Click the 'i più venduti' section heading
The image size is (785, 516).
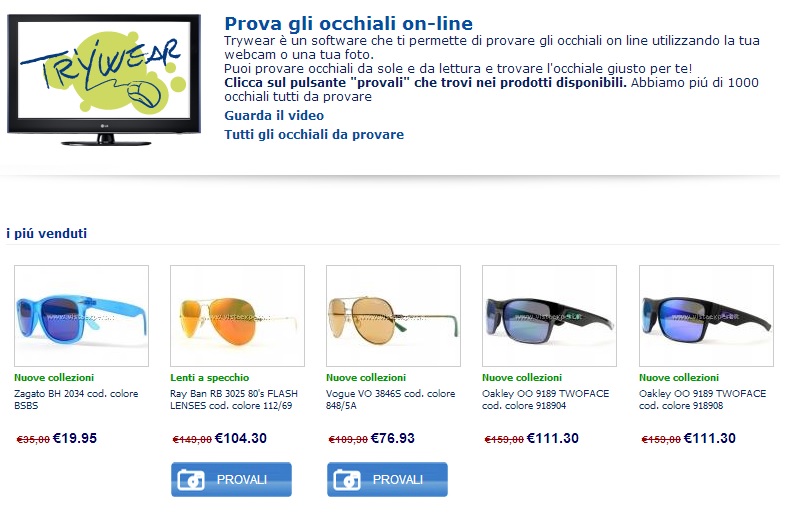pos(47,234)
